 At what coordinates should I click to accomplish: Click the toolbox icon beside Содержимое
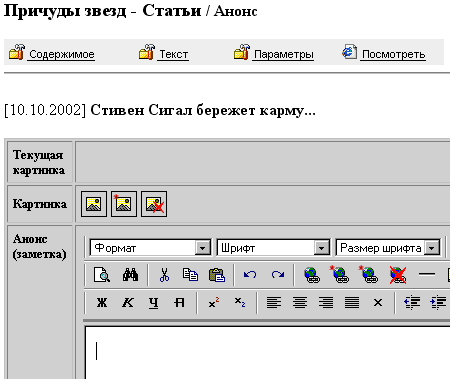coord(17,52)
